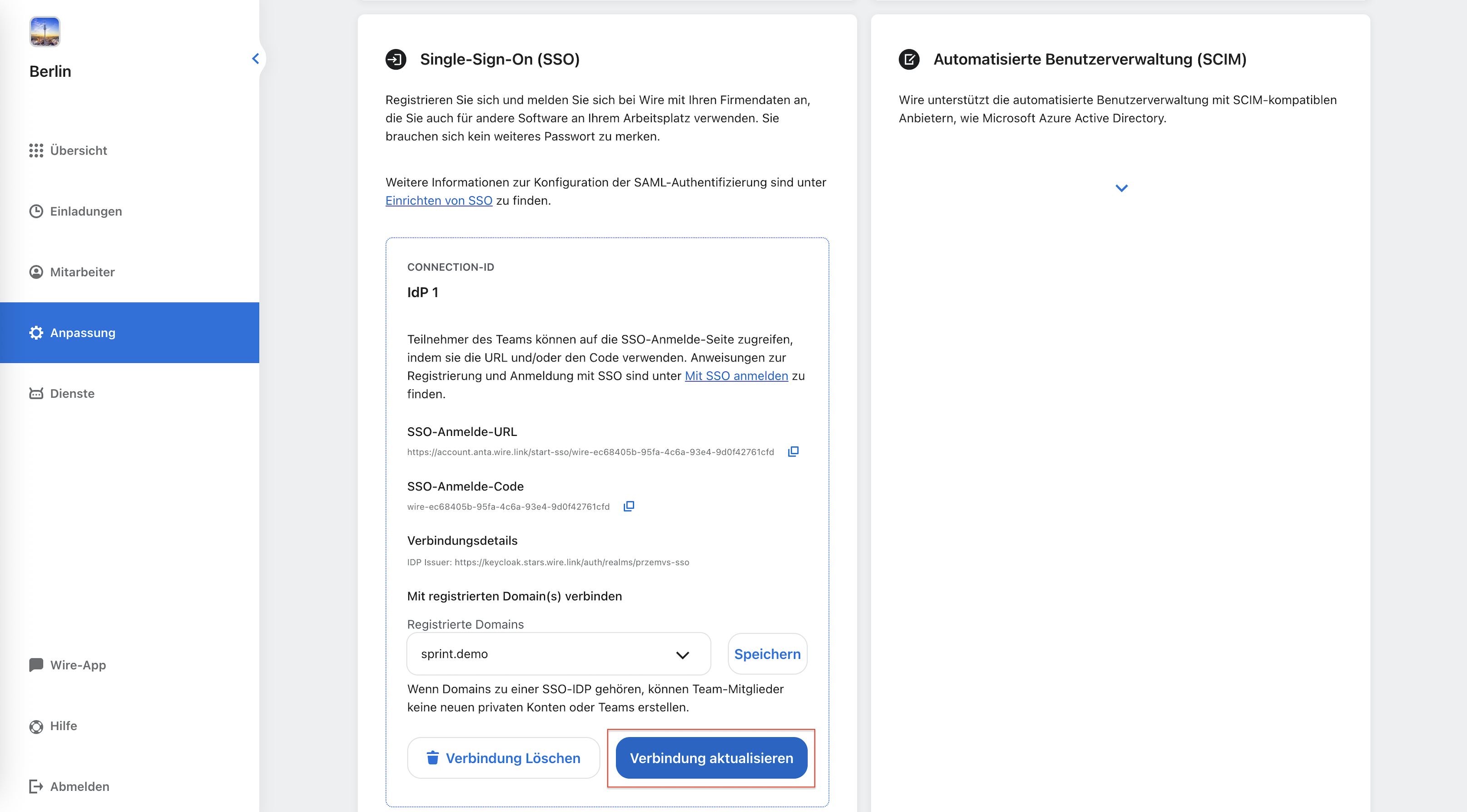This screenshot has width=1467, height=812.
Task: Click the Hilfe lifebuoy icon
Action: click(x=36, y=727)
